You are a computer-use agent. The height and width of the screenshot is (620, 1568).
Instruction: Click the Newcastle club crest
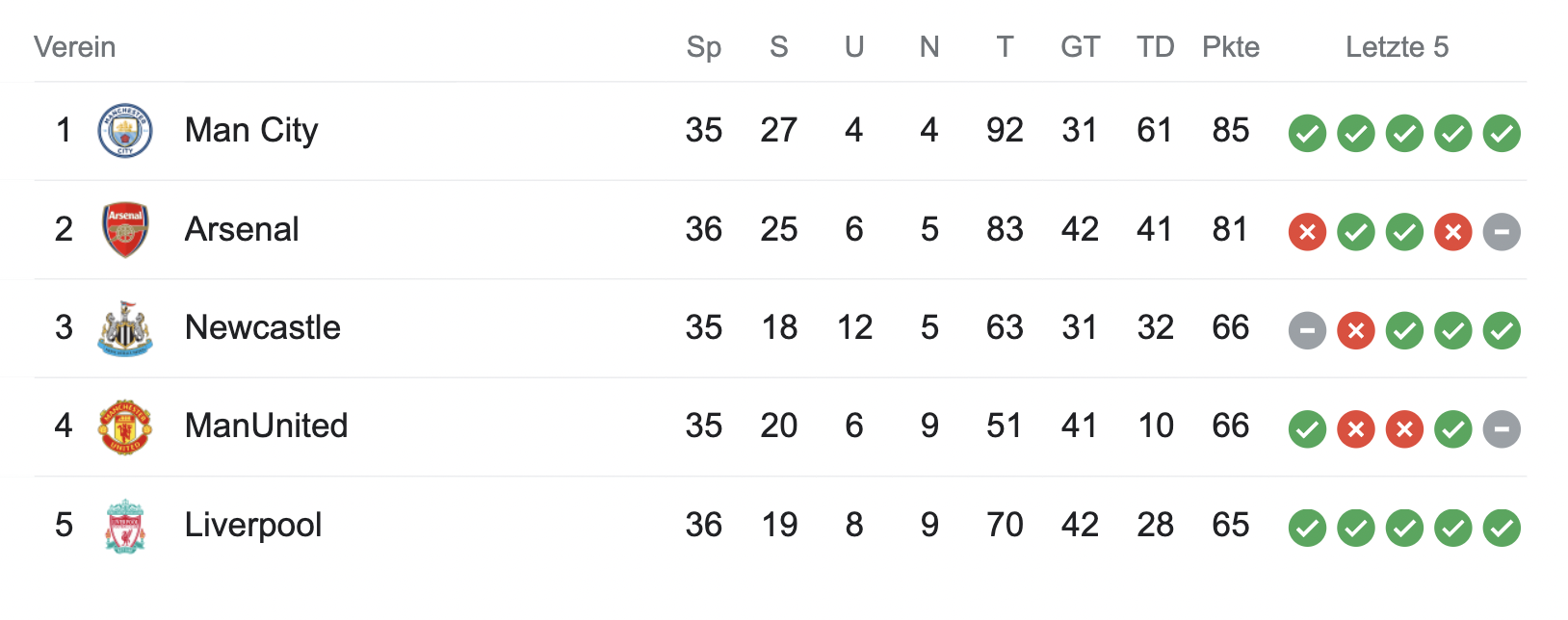pyautogui.click(x=125, y=328)
